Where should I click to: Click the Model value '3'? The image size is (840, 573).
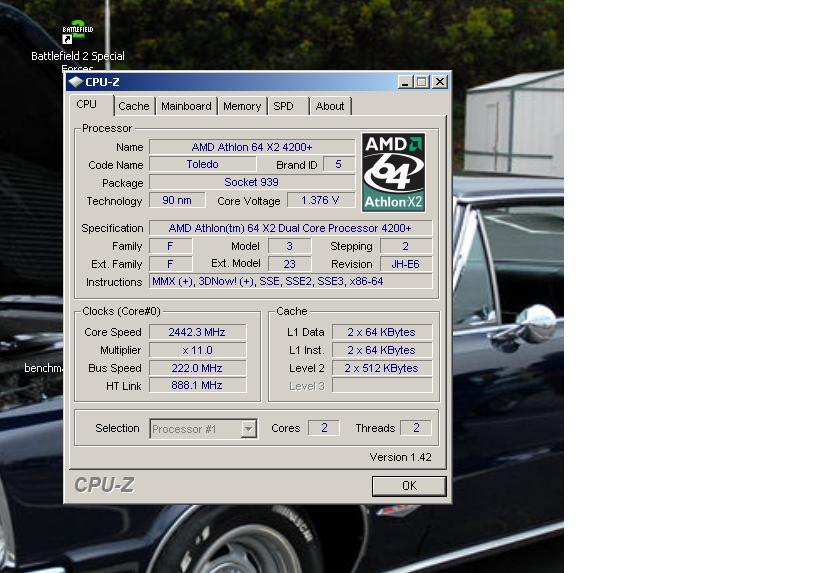click(289, 246)
